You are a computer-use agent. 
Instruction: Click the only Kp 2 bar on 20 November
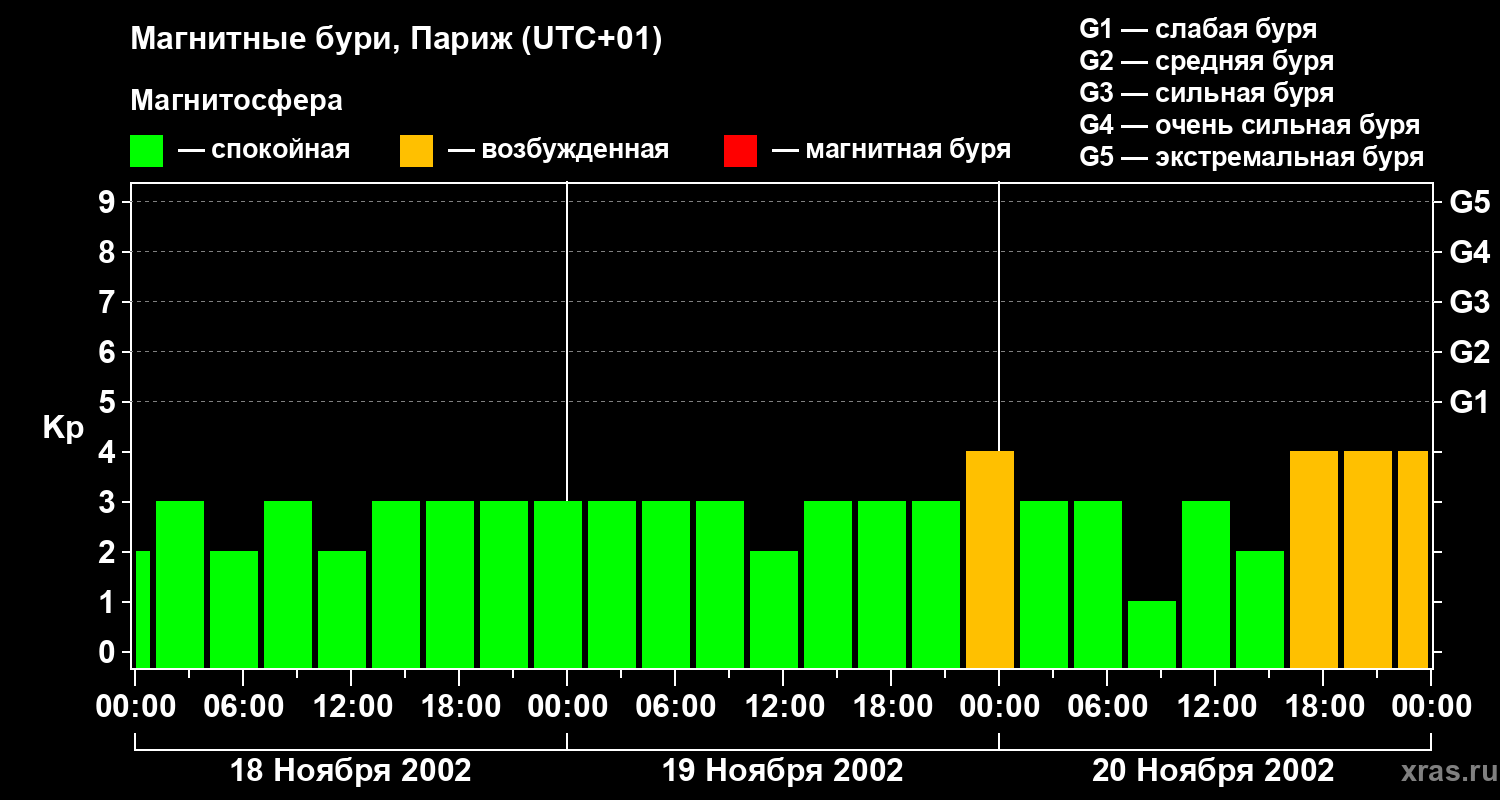(x=1260, y=609)
